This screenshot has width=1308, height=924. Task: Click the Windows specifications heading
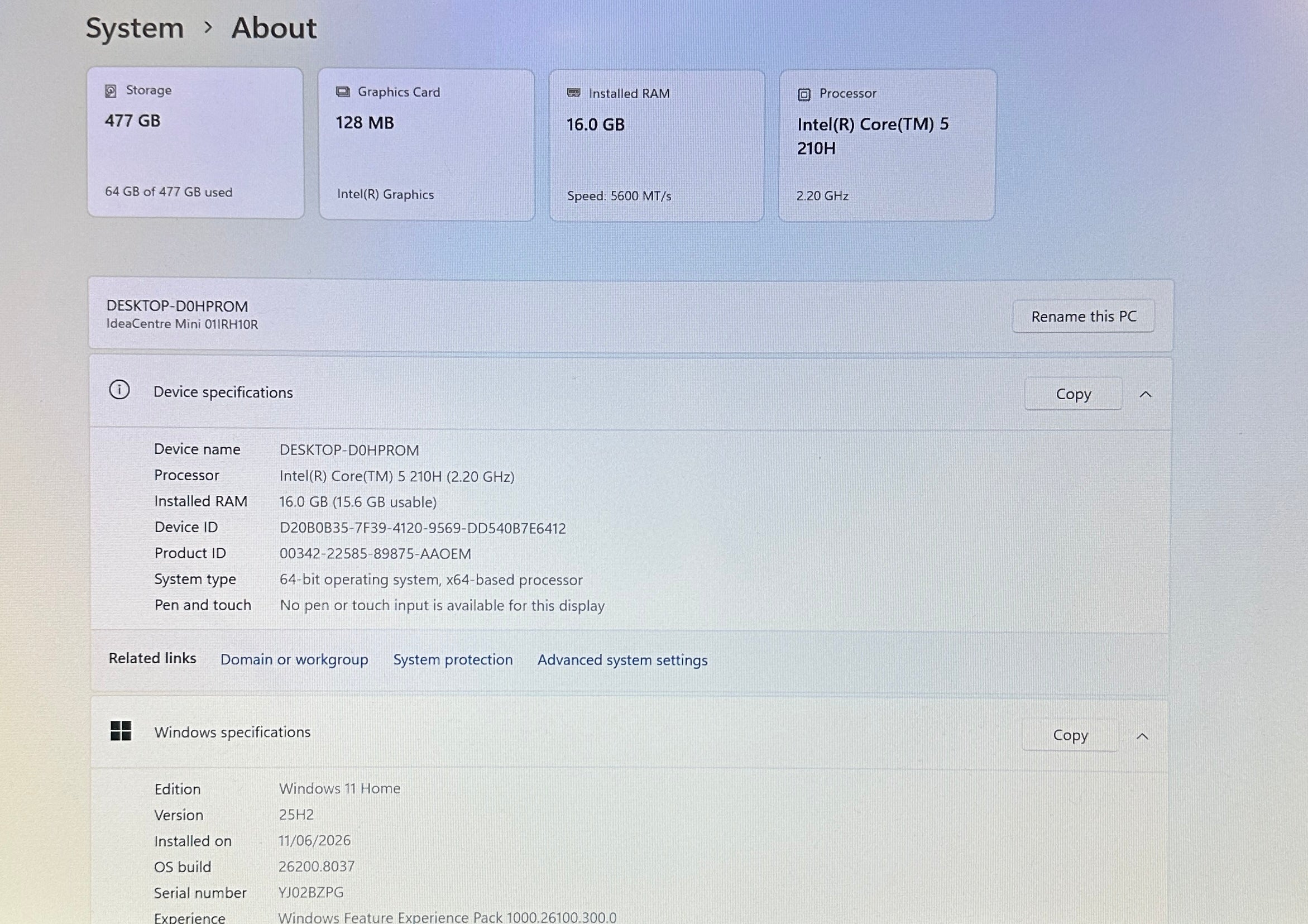click(232, 731)
